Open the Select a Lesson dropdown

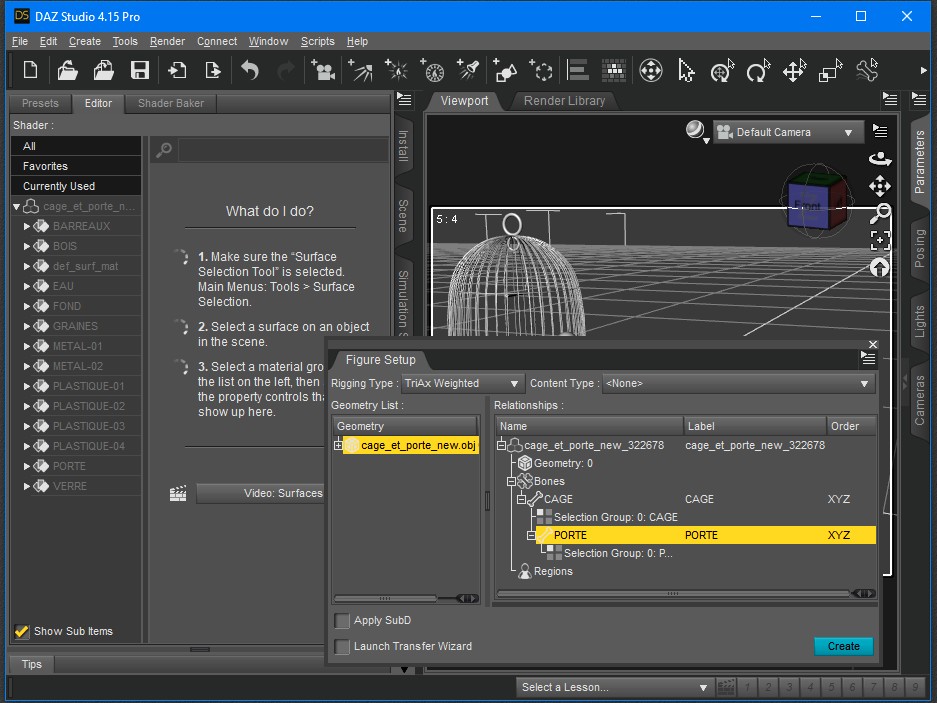(615, 687)
